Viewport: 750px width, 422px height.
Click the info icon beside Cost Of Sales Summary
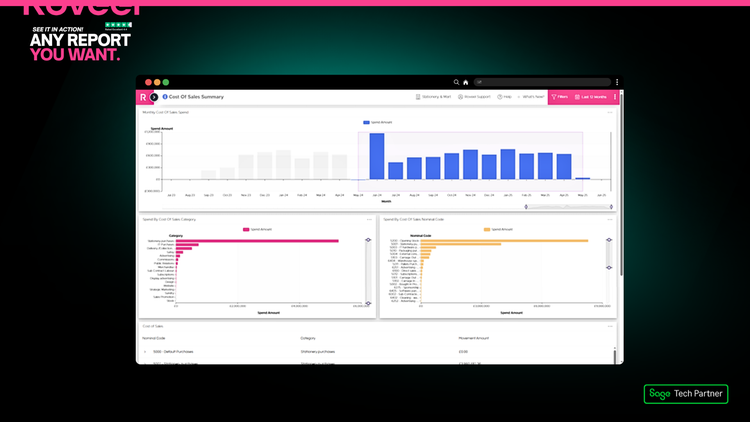pyautogui.click(x=165, y=97)
